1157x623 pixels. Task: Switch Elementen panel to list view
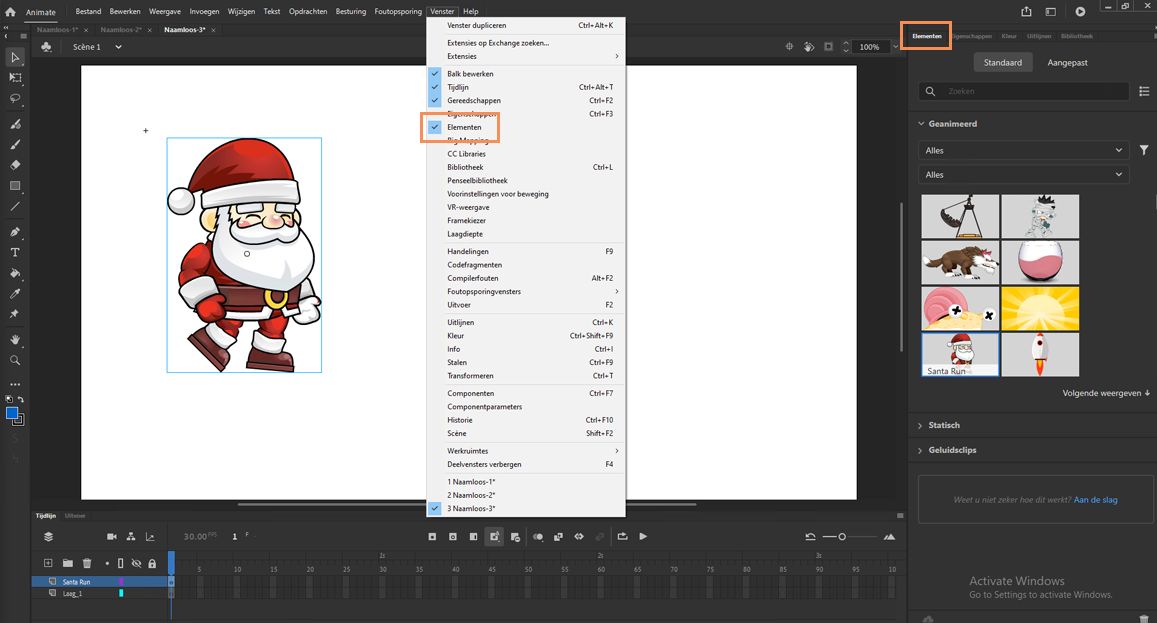(1144, 91)
